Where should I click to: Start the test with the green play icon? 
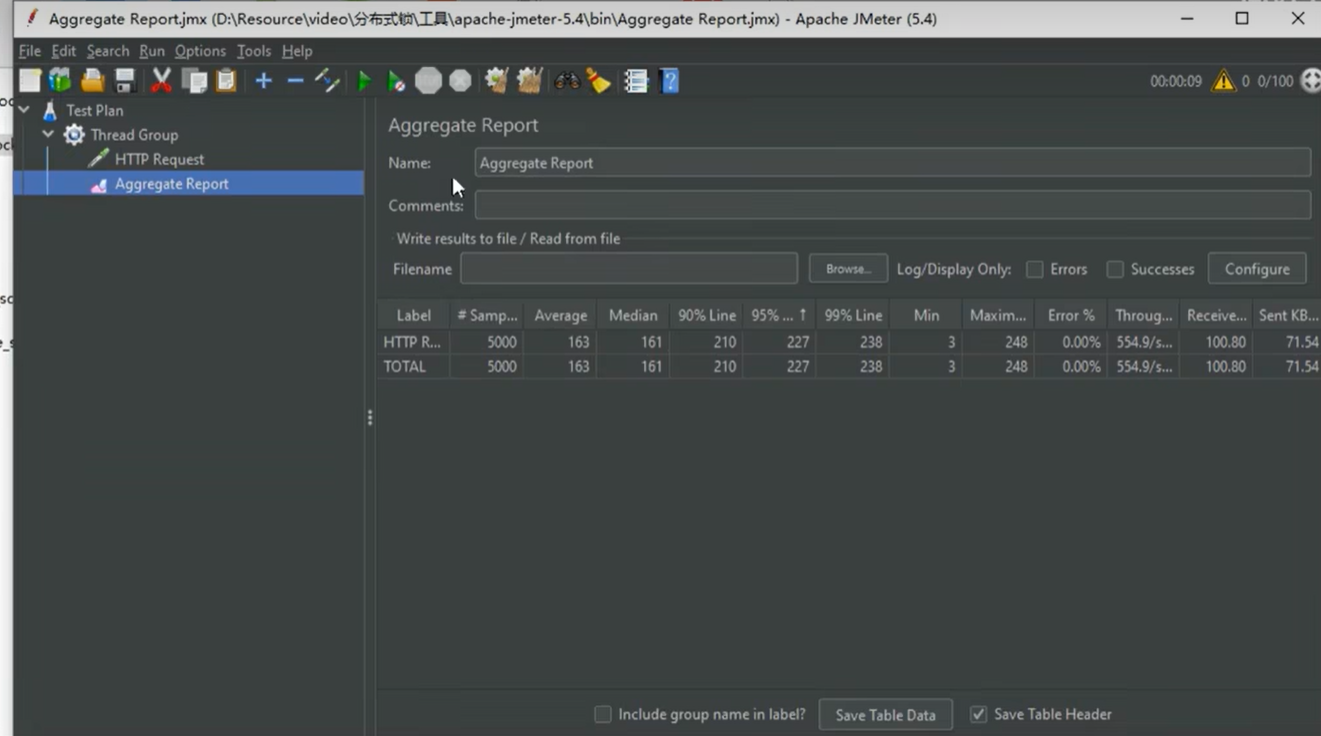pos(364,81)
